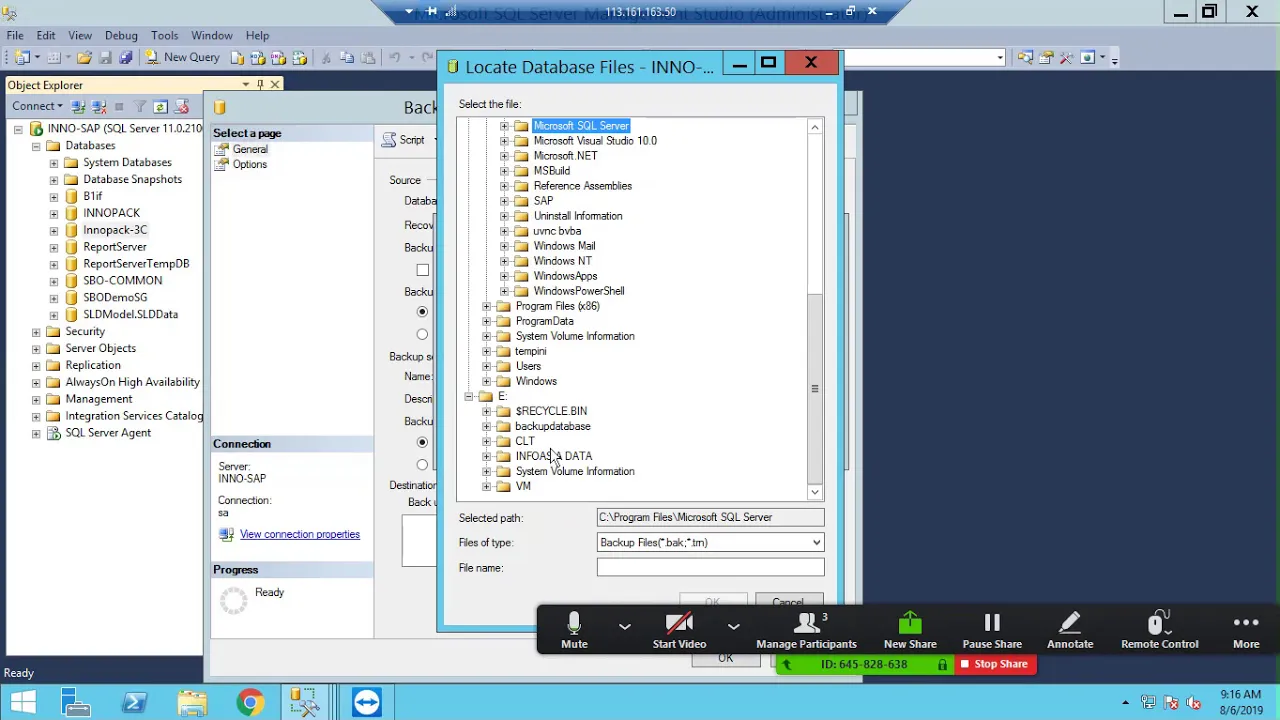Select the Microsoft SQL Server folder
This screenshot has height=720, width=1280.
click(581, 126)
